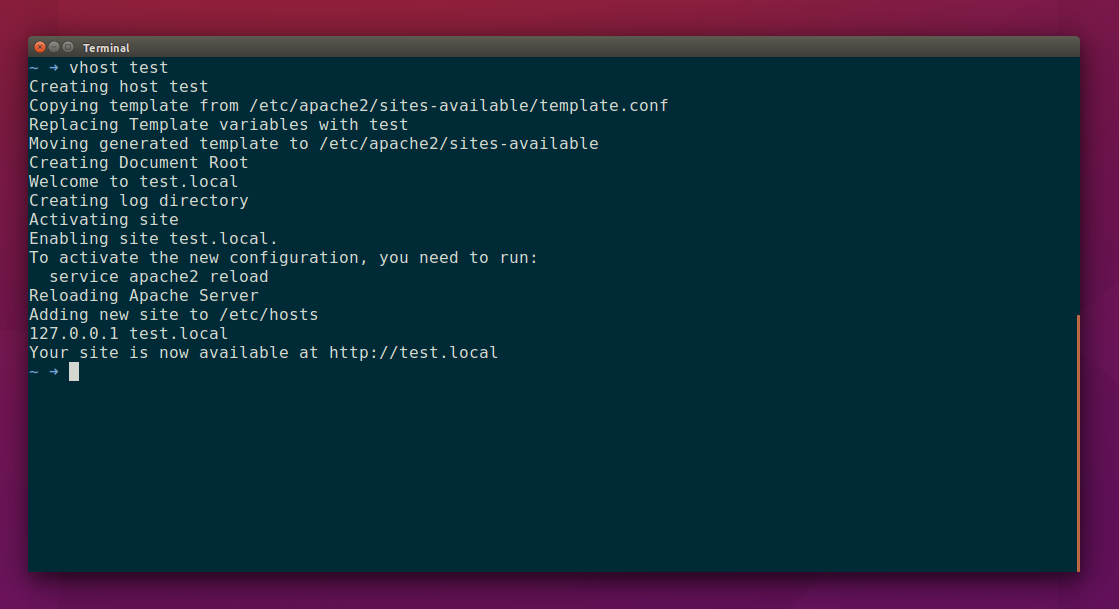Click the /etc/apache2/sites-available directory path

point(461,143)
